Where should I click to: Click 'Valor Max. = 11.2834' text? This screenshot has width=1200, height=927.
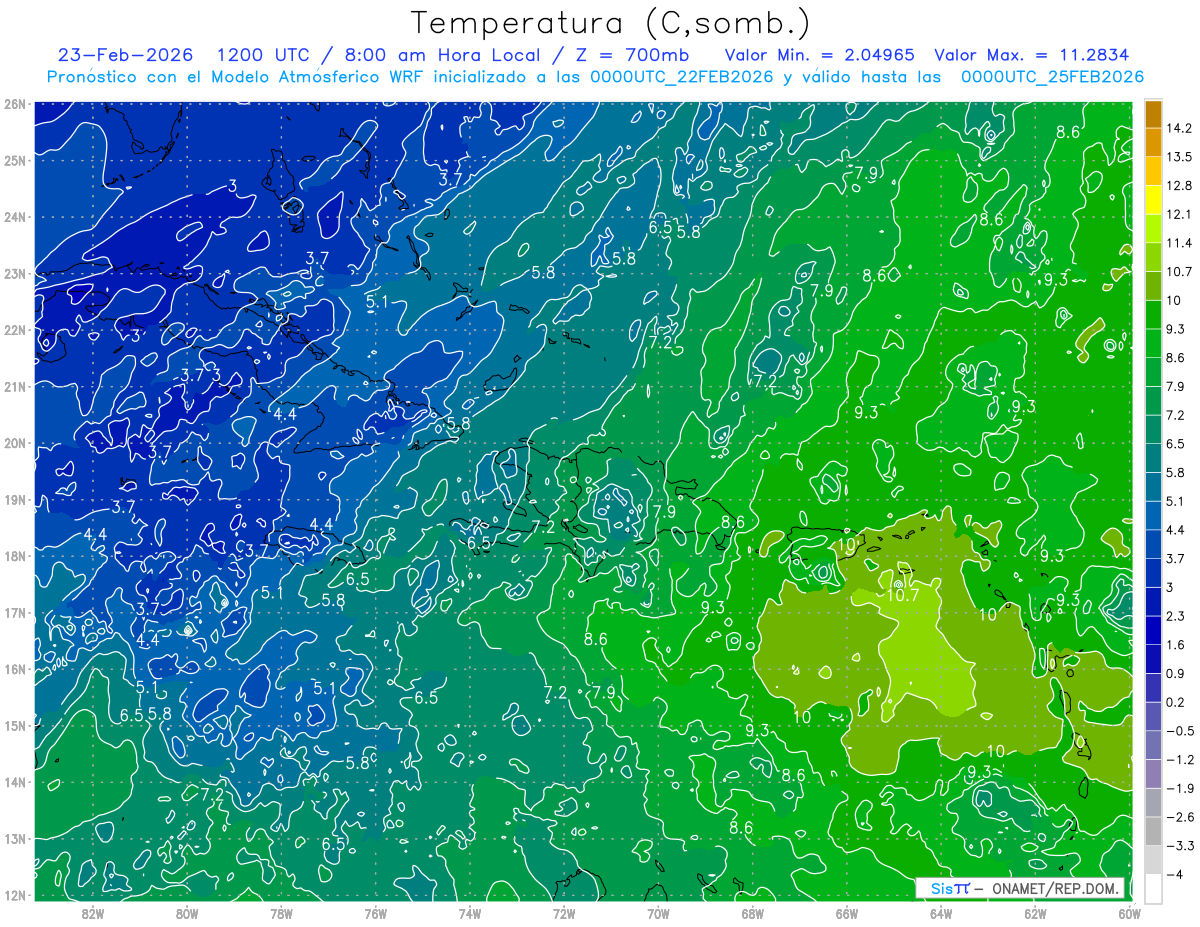click(x=1031, y=55)
